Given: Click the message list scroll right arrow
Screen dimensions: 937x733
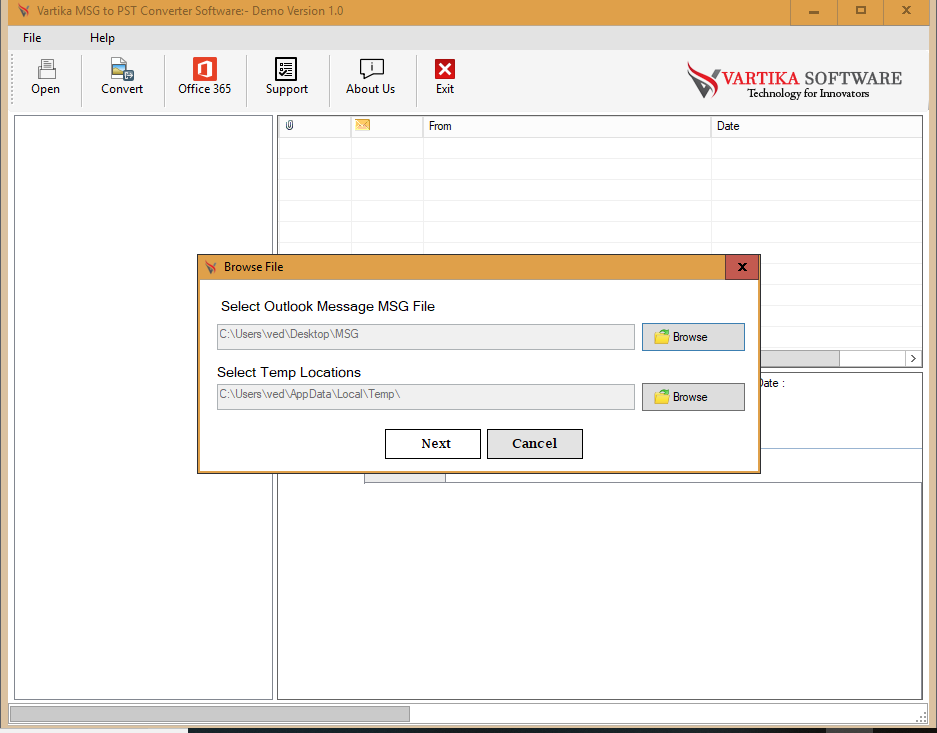Looking at the screenshot, I should [x=913, y=358].
